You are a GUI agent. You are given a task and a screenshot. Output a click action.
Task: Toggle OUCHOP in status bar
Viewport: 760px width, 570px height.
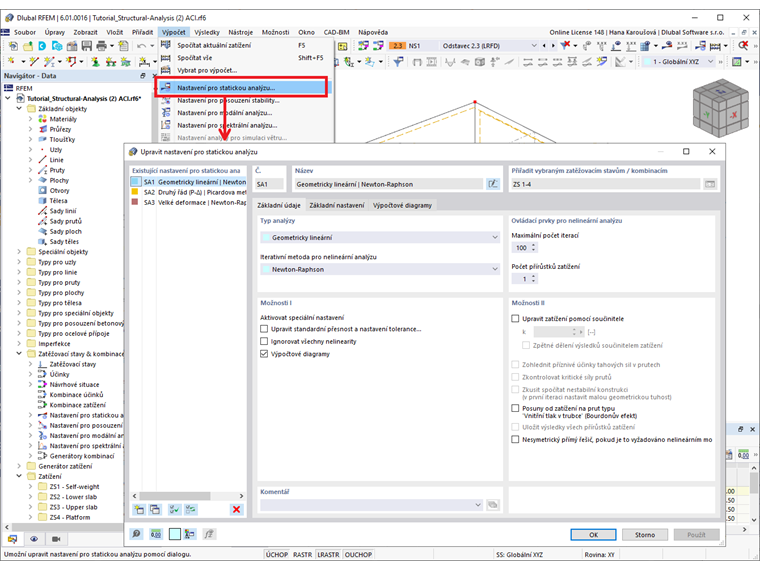[x=358, y=554]
